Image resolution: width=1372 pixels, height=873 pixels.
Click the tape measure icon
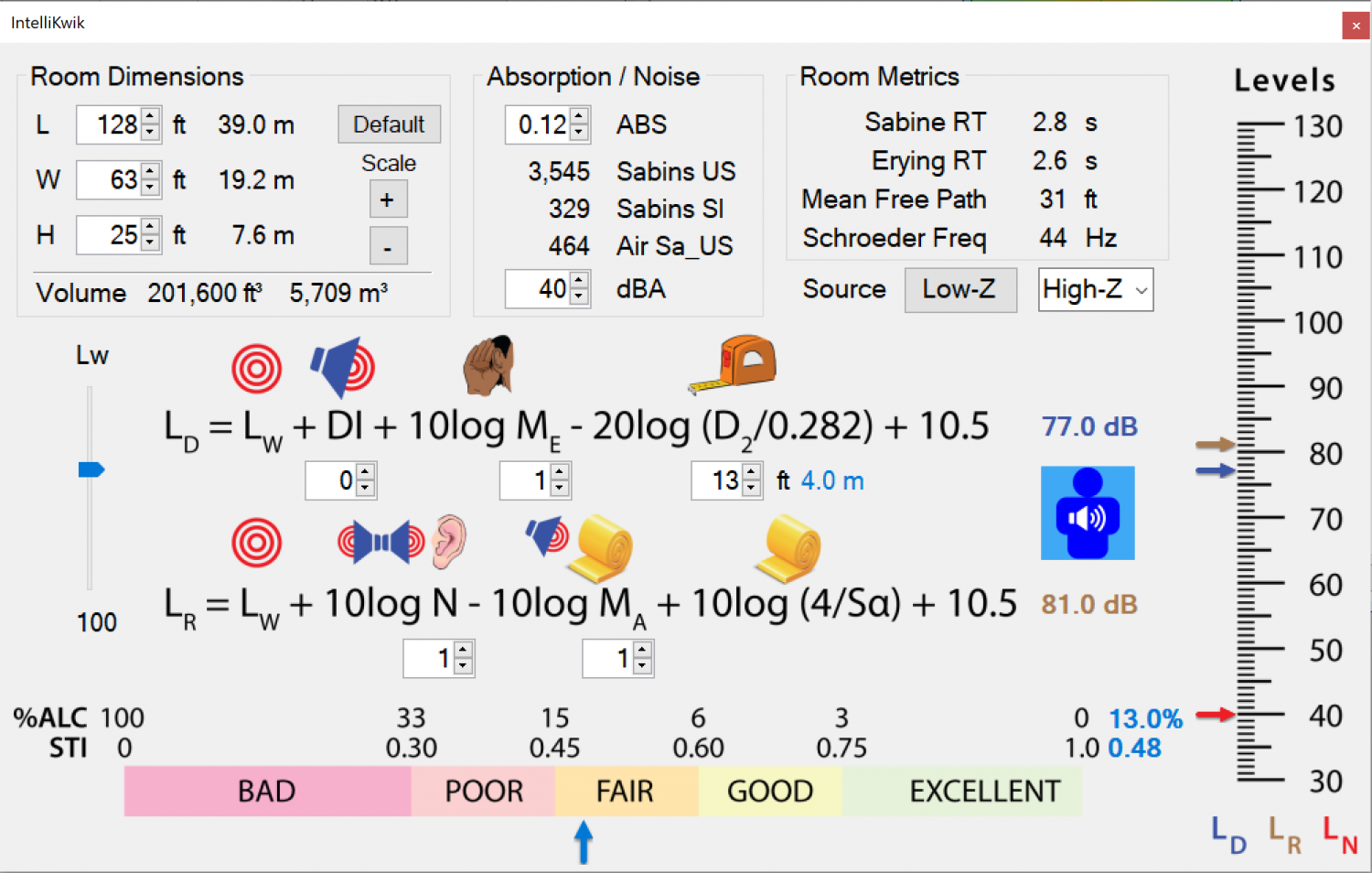pyautogui.click(x=732, y=363)
